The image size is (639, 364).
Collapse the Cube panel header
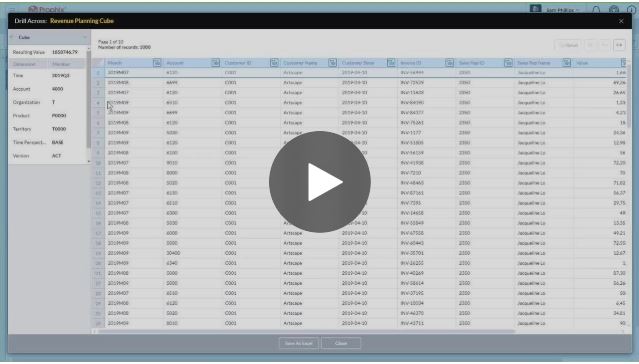tap(49, 37)
